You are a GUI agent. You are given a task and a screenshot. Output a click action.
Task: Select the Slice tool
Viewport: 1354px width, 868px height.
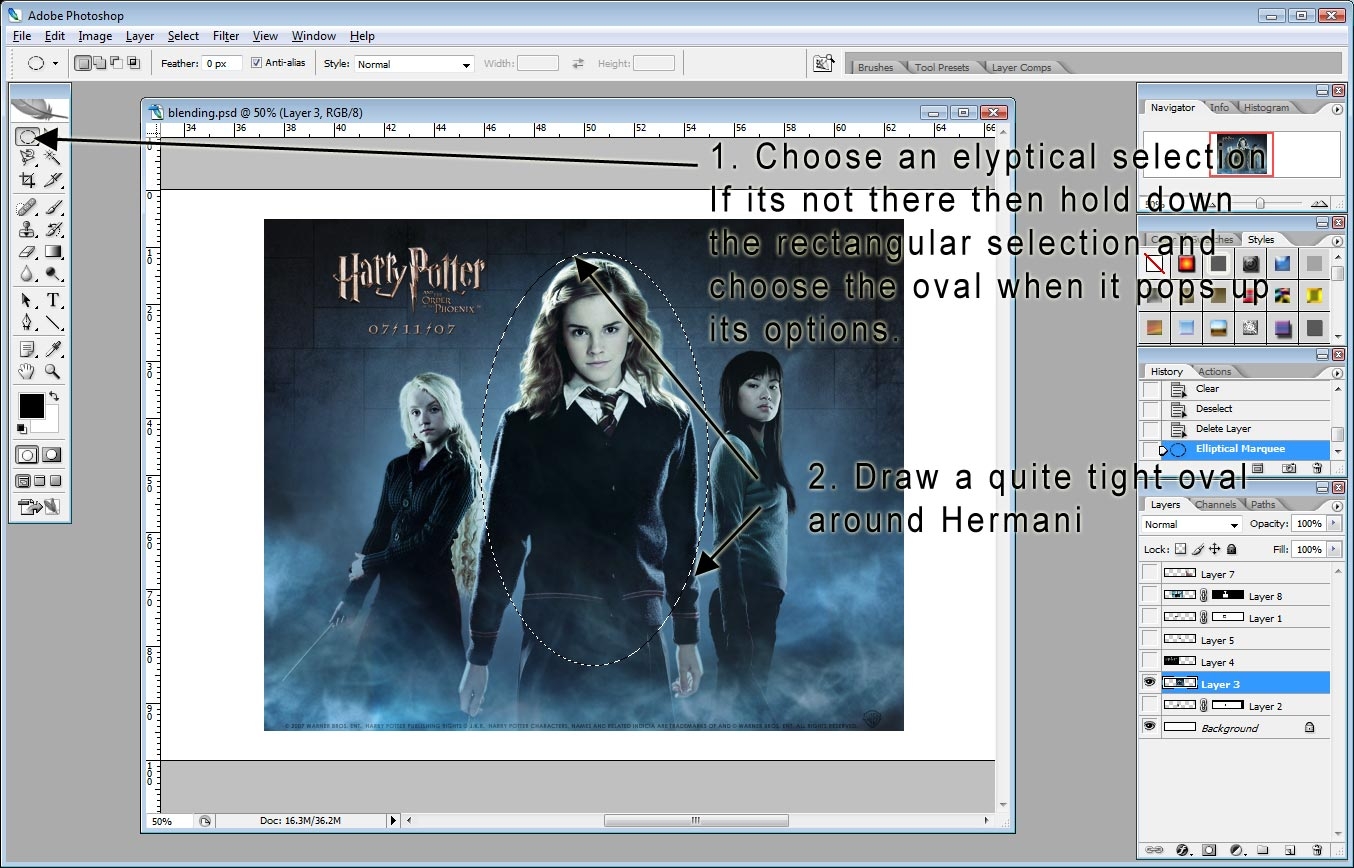click(52, 180)
